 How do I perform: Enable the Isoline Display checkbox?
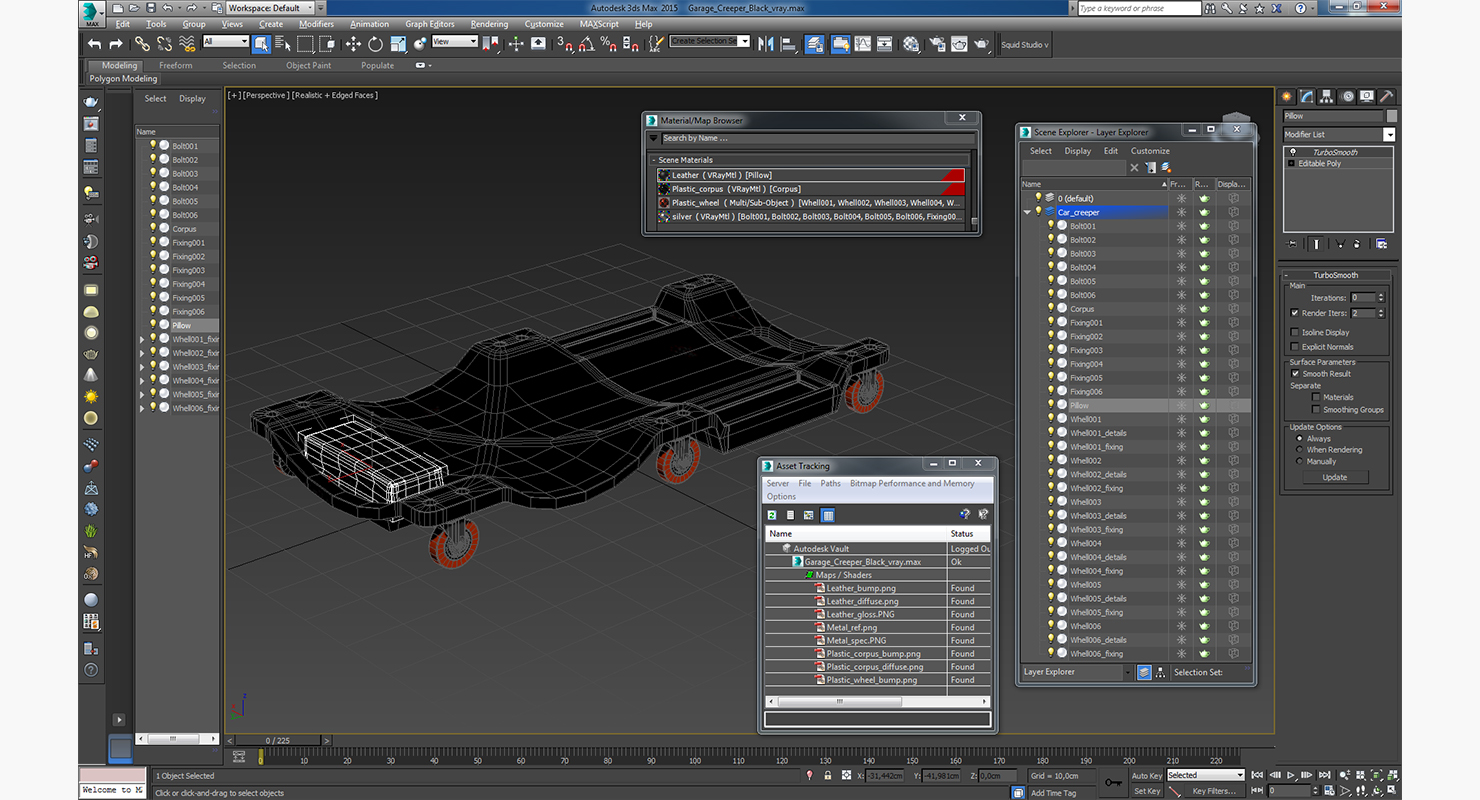(1295, 332)
